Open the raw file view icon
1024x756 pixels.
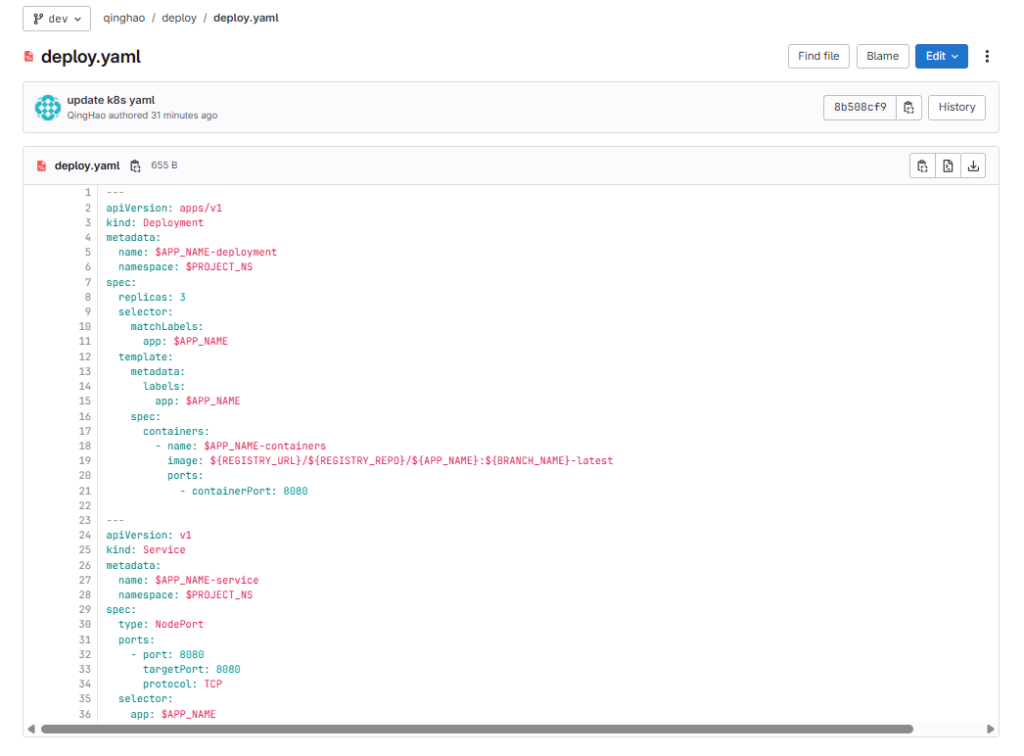click(x=947, y=166)
